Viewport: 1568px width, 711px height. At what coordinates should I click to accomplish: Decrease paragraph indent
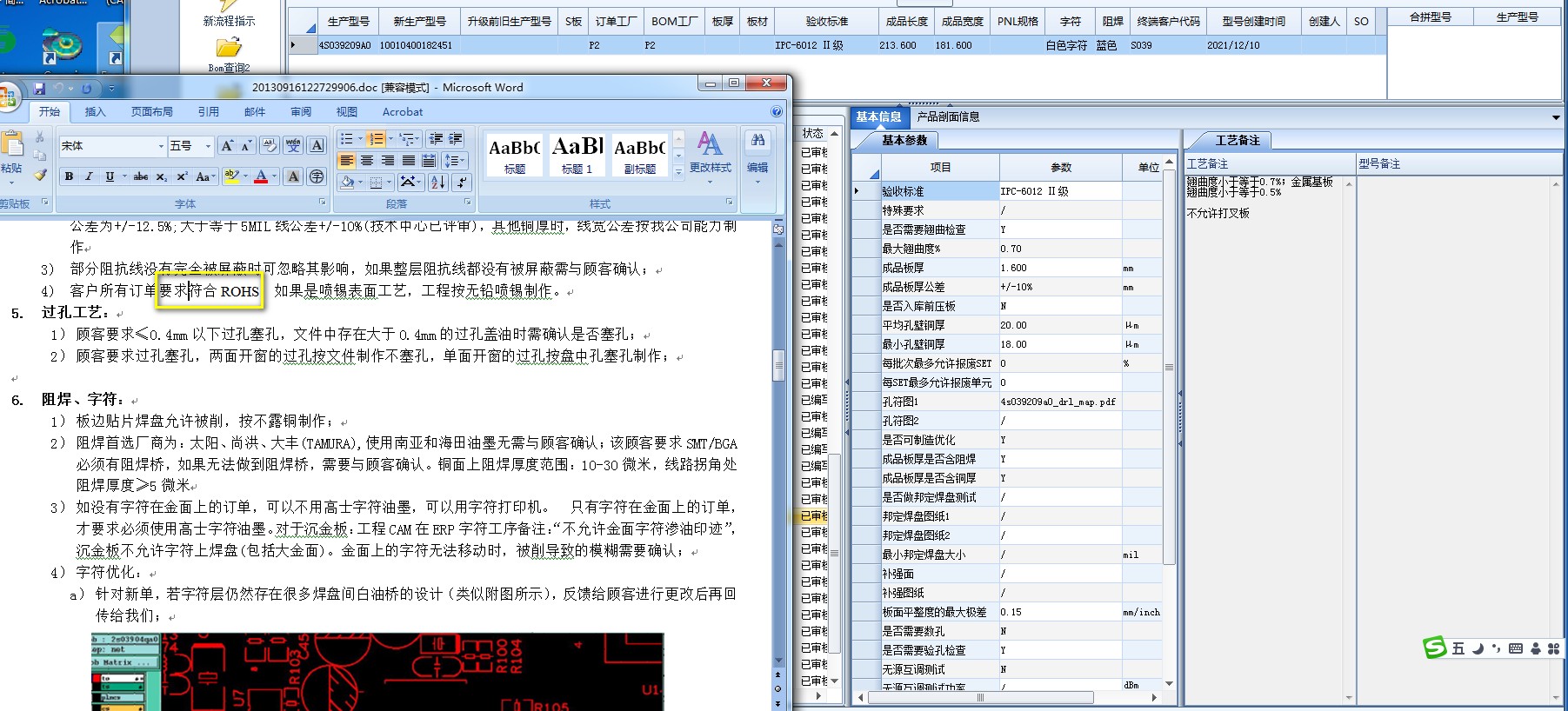coord(436,139)
